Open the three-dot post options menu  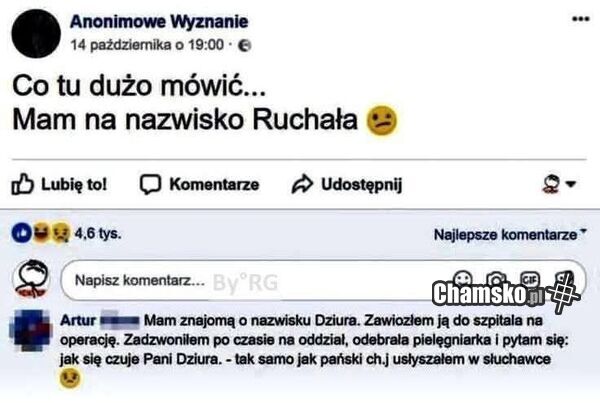pyautogui.click(x=580, y=19)
